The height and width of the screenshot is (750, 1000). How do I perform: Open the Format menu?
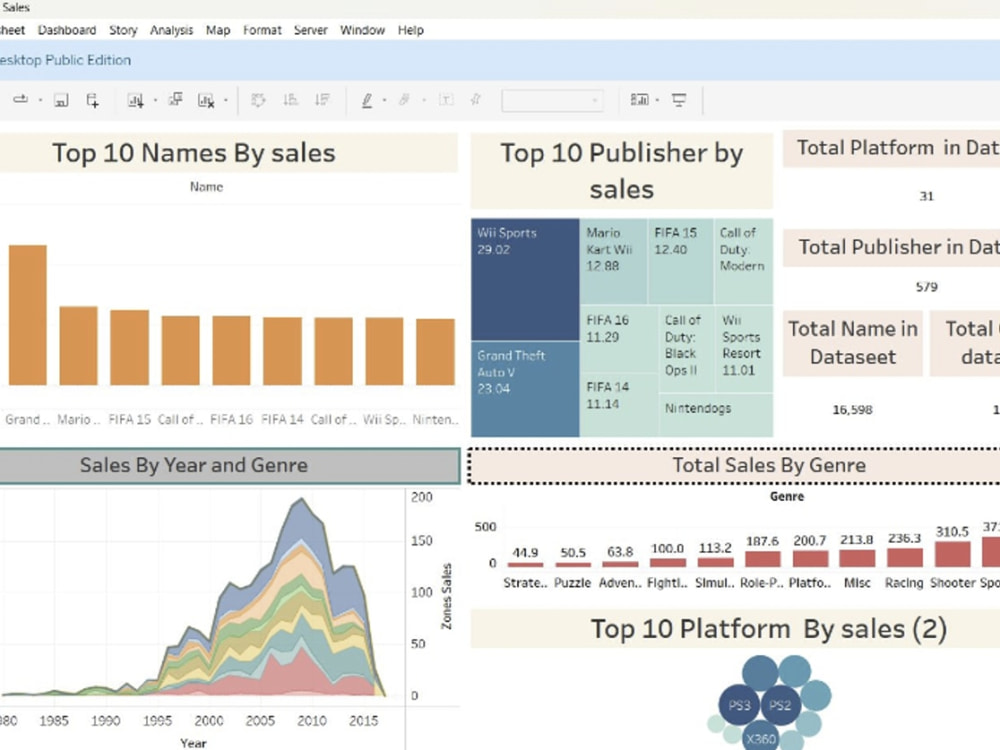[262, 30]
